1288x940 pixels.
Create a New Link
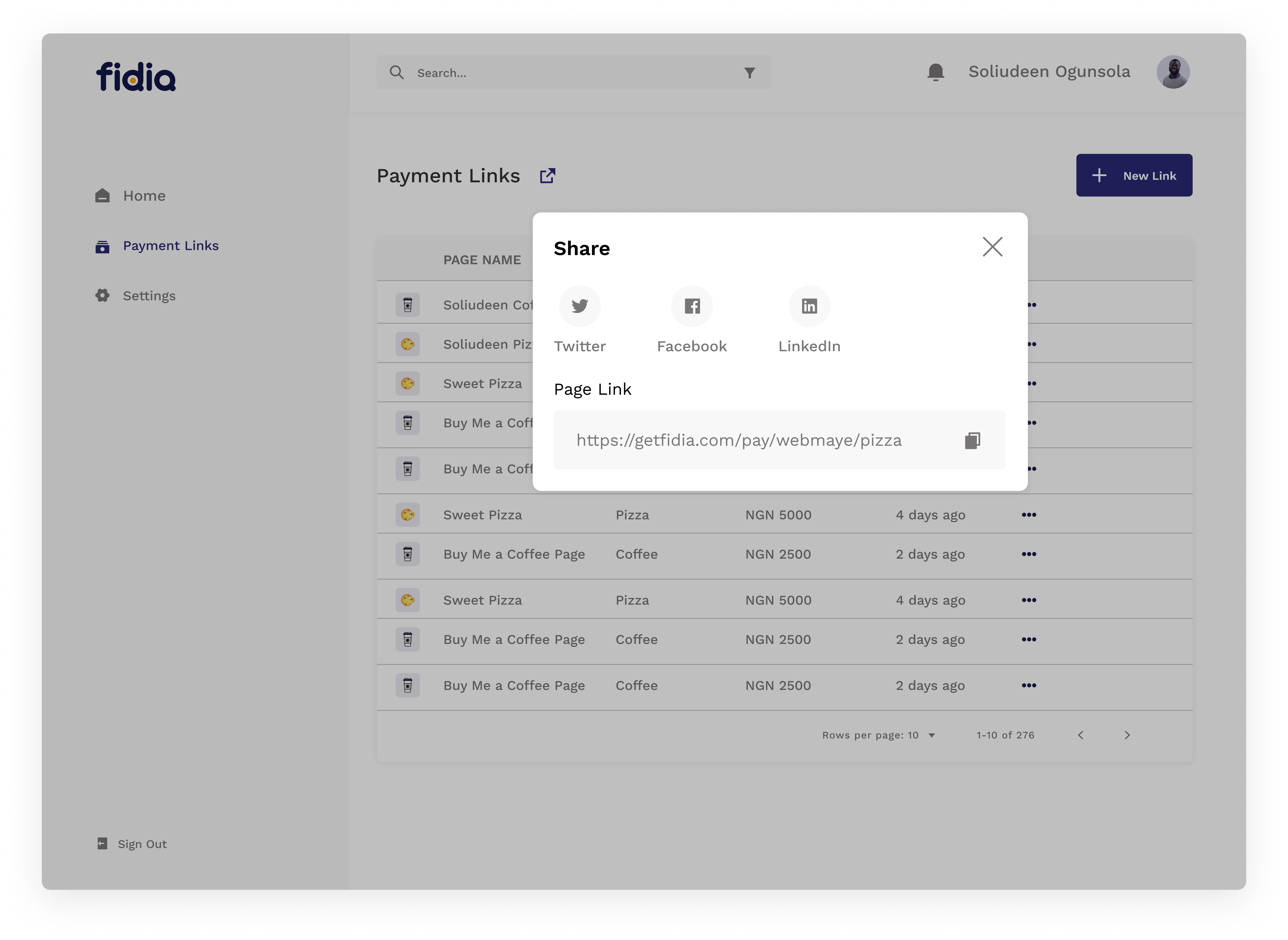pos(1134,175)
